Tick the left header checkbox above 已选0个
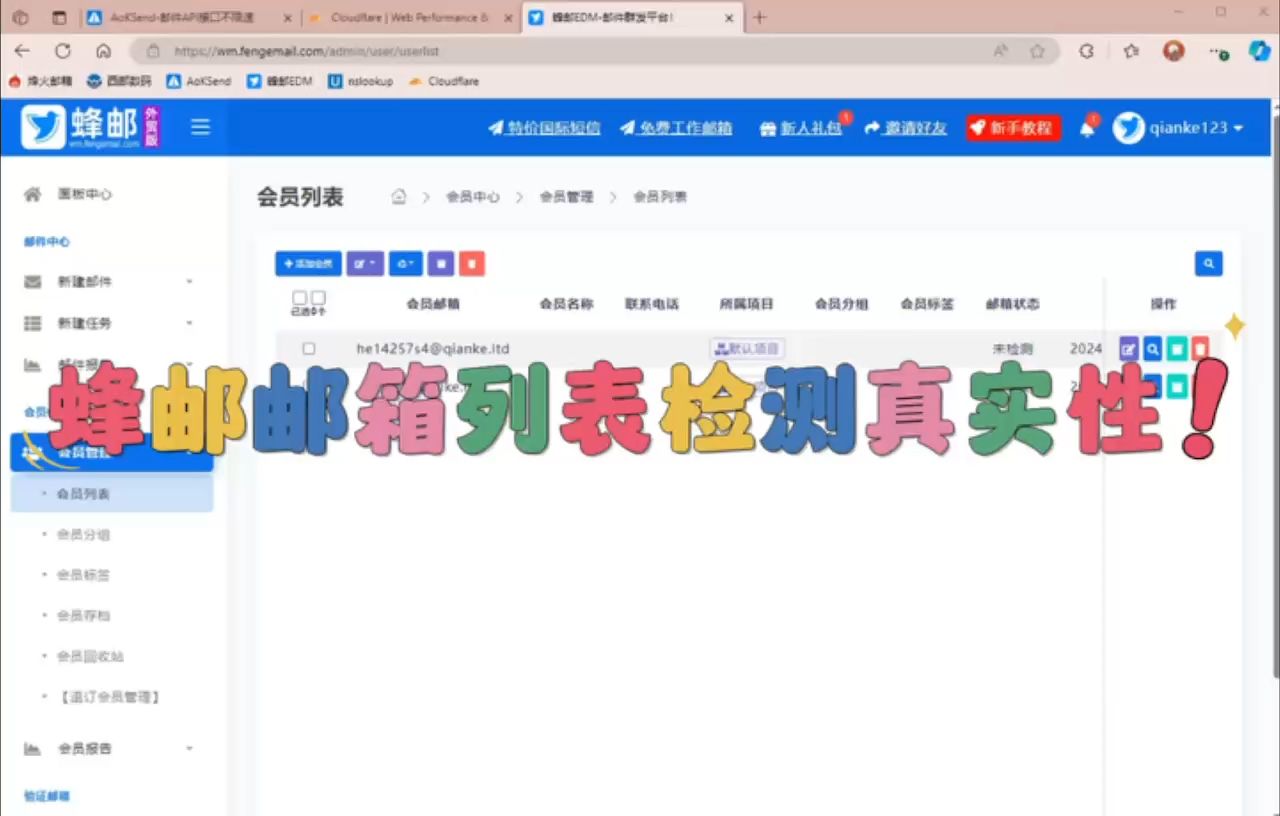1280x816 pixels. [299, 298]
